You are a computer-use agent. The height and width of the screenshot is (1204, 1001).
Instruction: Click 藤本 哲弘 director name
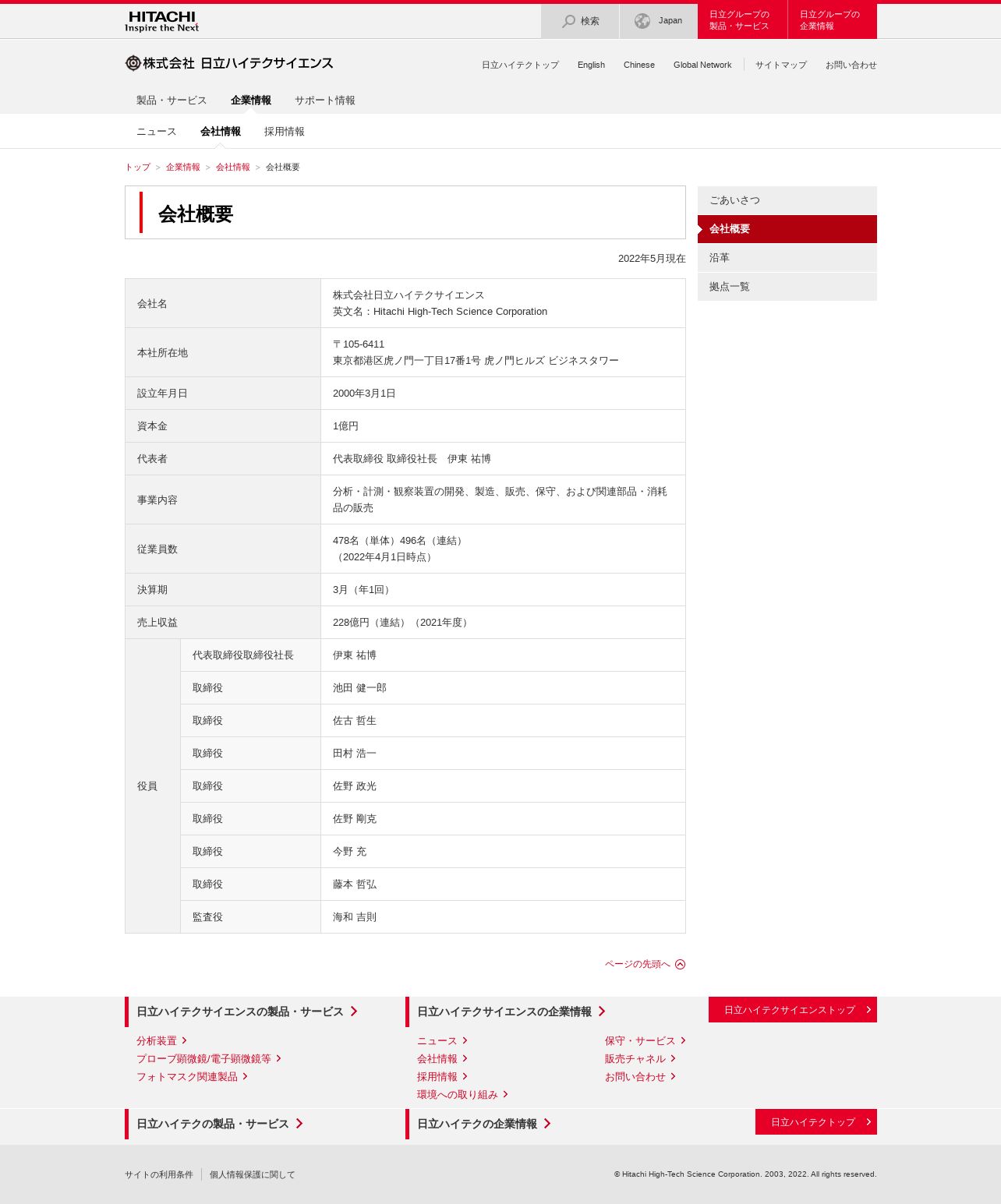pos(355,884)
